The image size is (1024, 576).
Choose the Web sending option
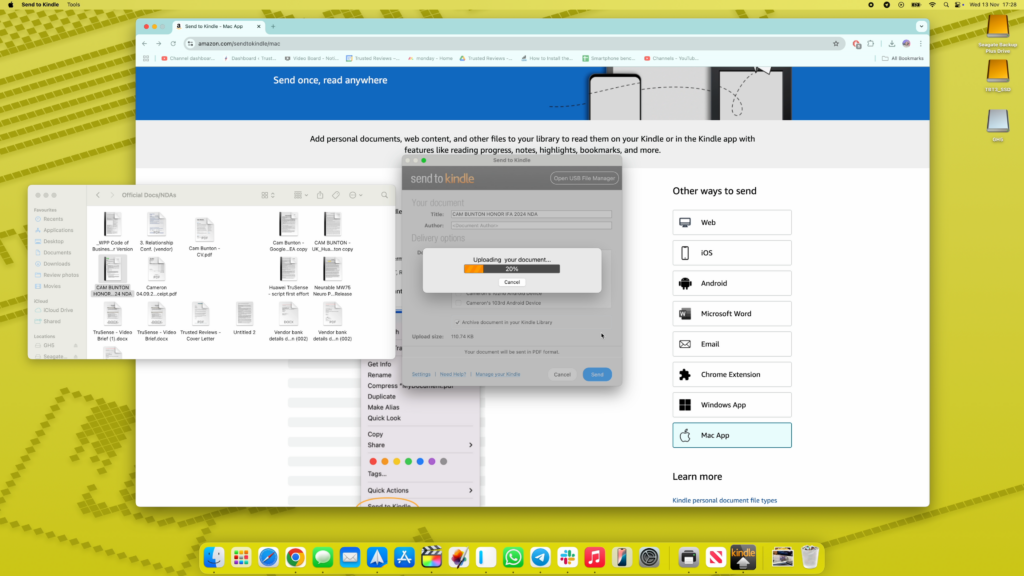click(731, 222)
